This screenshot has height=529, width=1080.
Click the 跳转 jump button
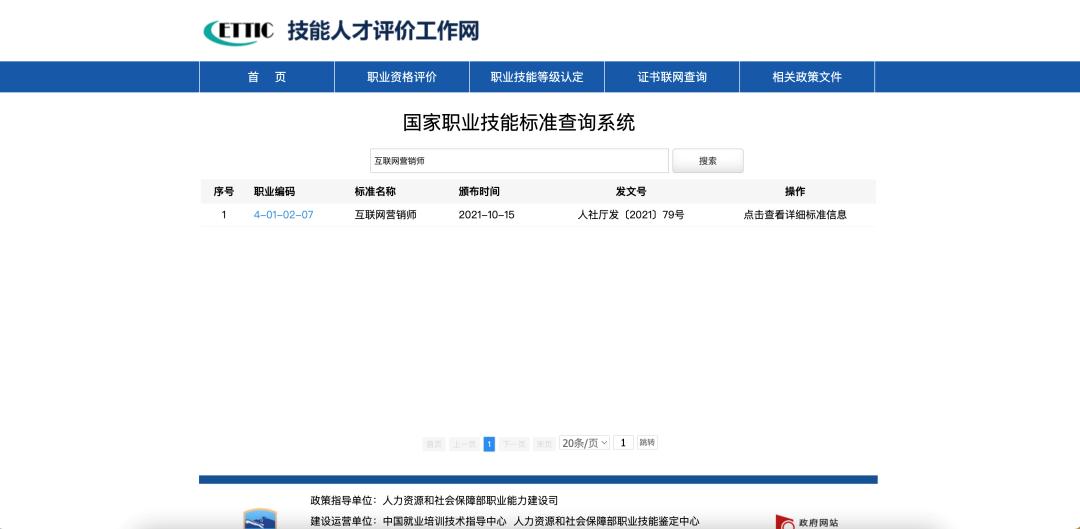647,443
